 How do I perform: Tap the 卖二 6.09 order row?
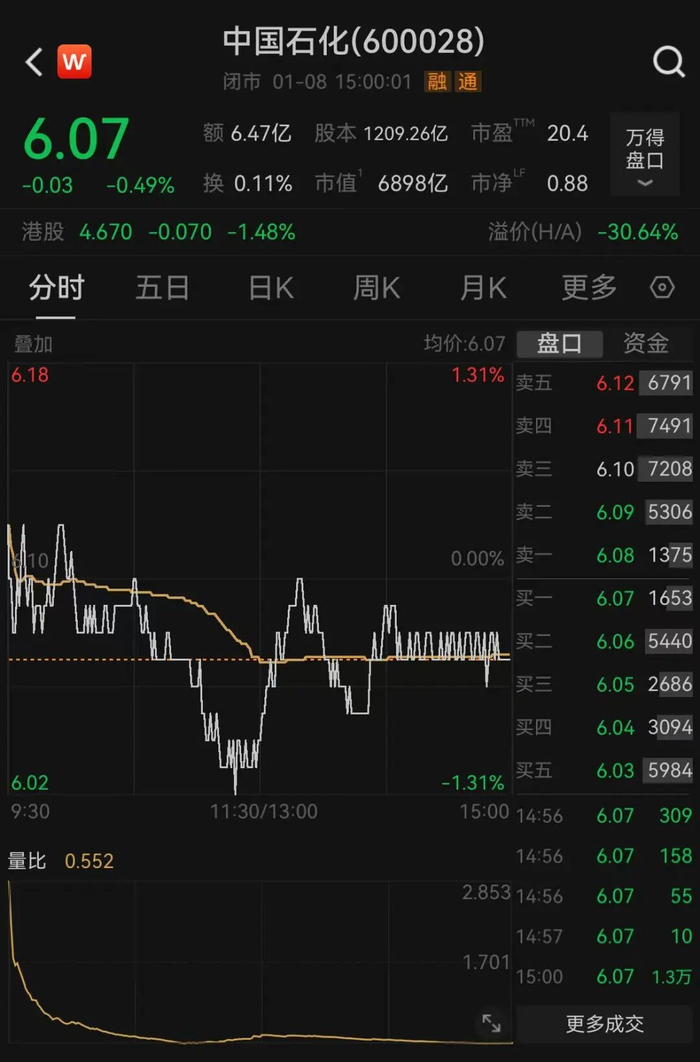(604, 512)
